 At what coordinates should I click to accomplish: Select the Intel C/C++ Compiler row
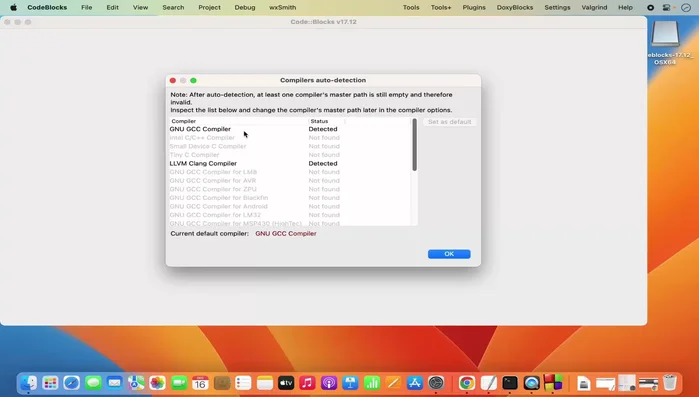point(290,138)
